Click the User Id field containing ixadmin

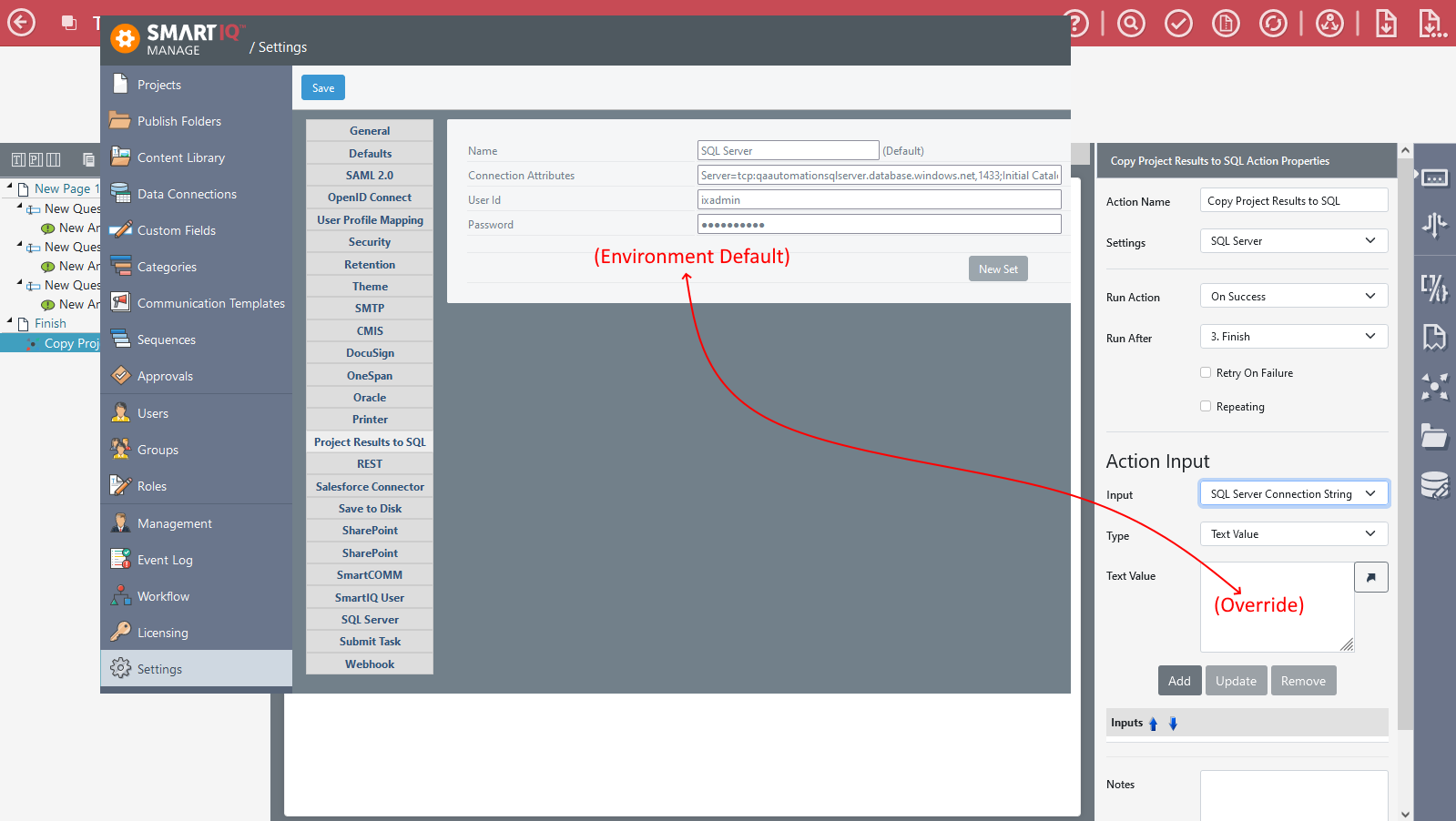tap(880, 199)
